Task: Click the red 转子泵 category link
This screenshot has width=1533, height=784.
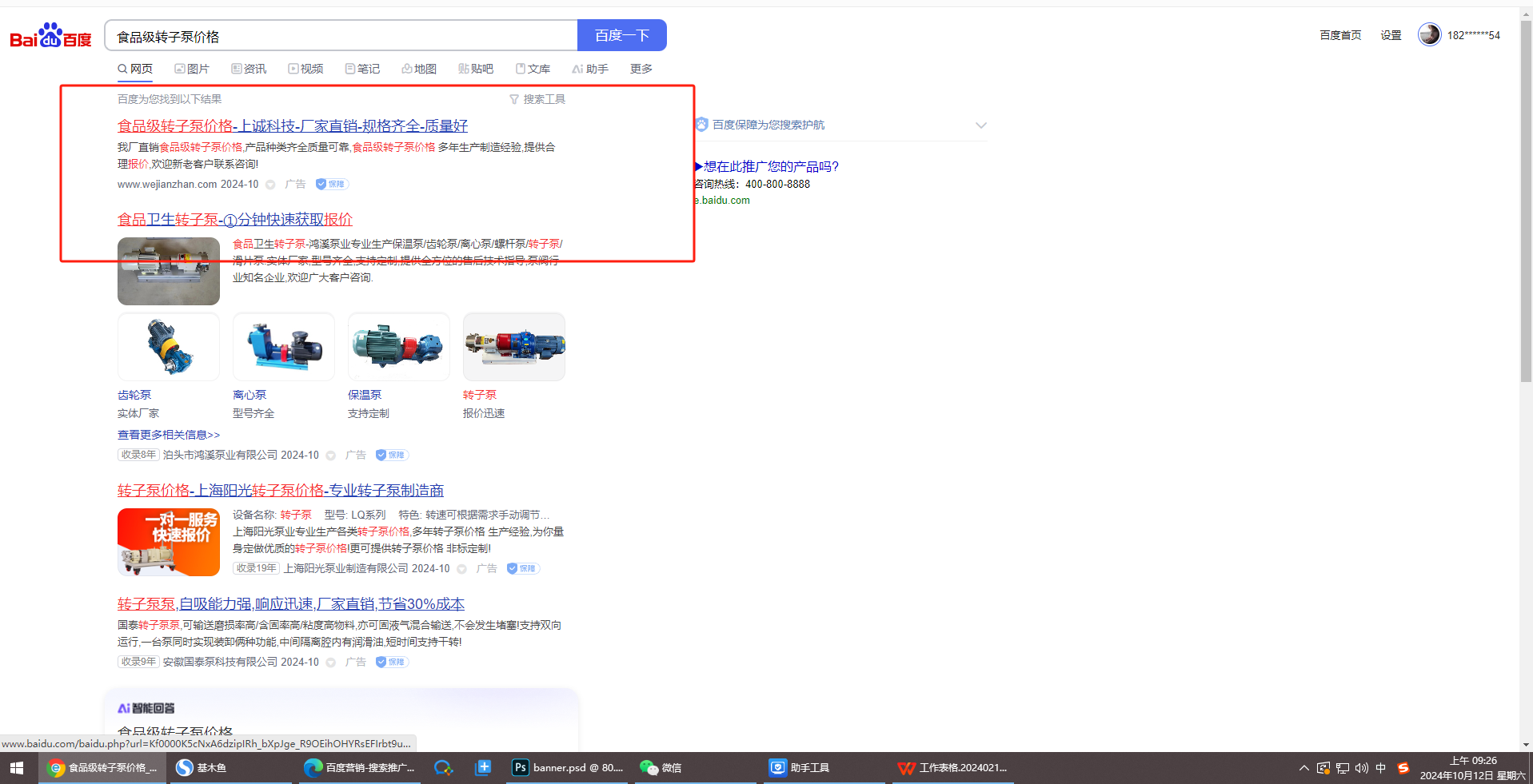Action: (x=480, y=395)
